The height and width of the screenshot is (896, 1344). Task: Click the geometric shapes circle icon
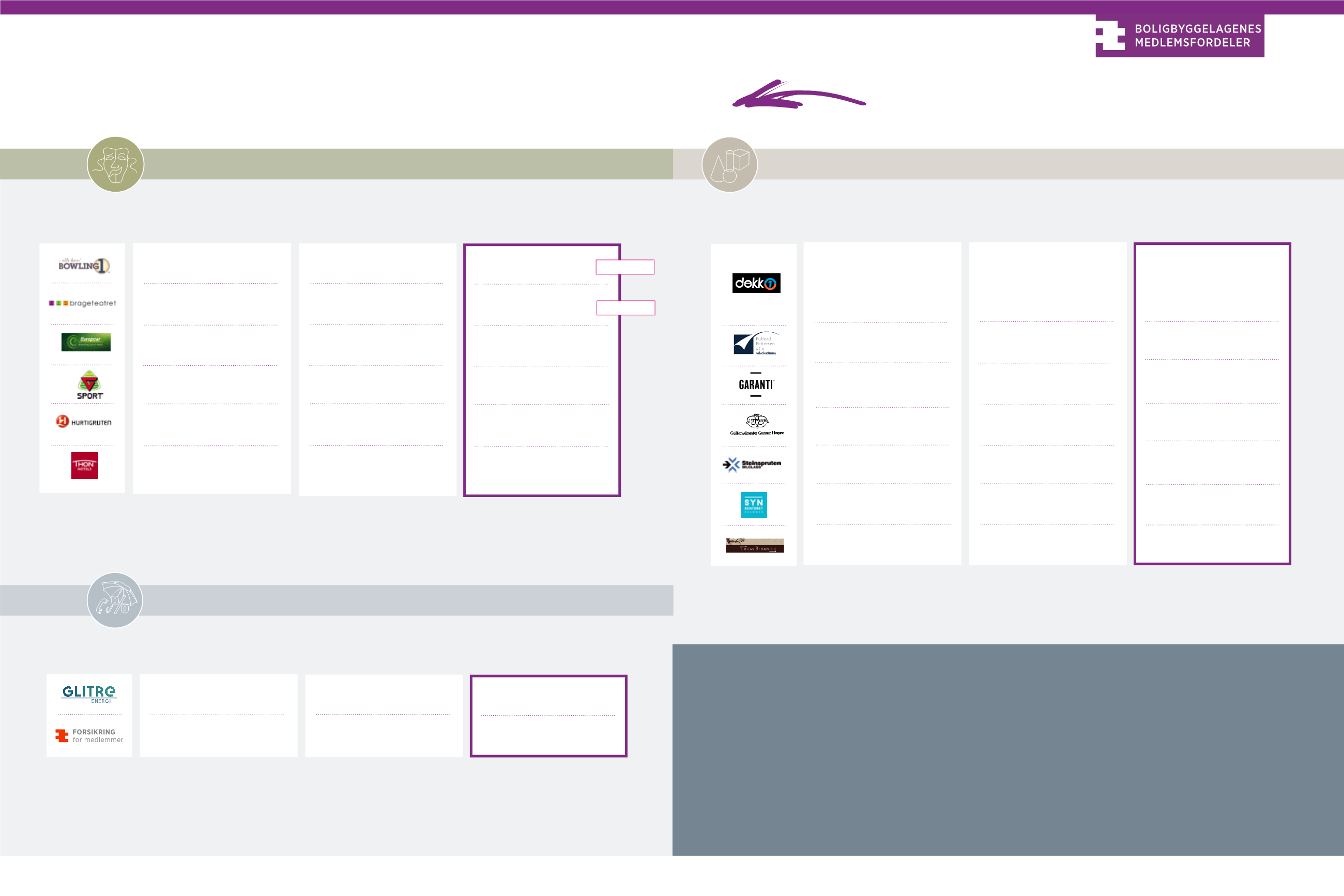(729, 164)
